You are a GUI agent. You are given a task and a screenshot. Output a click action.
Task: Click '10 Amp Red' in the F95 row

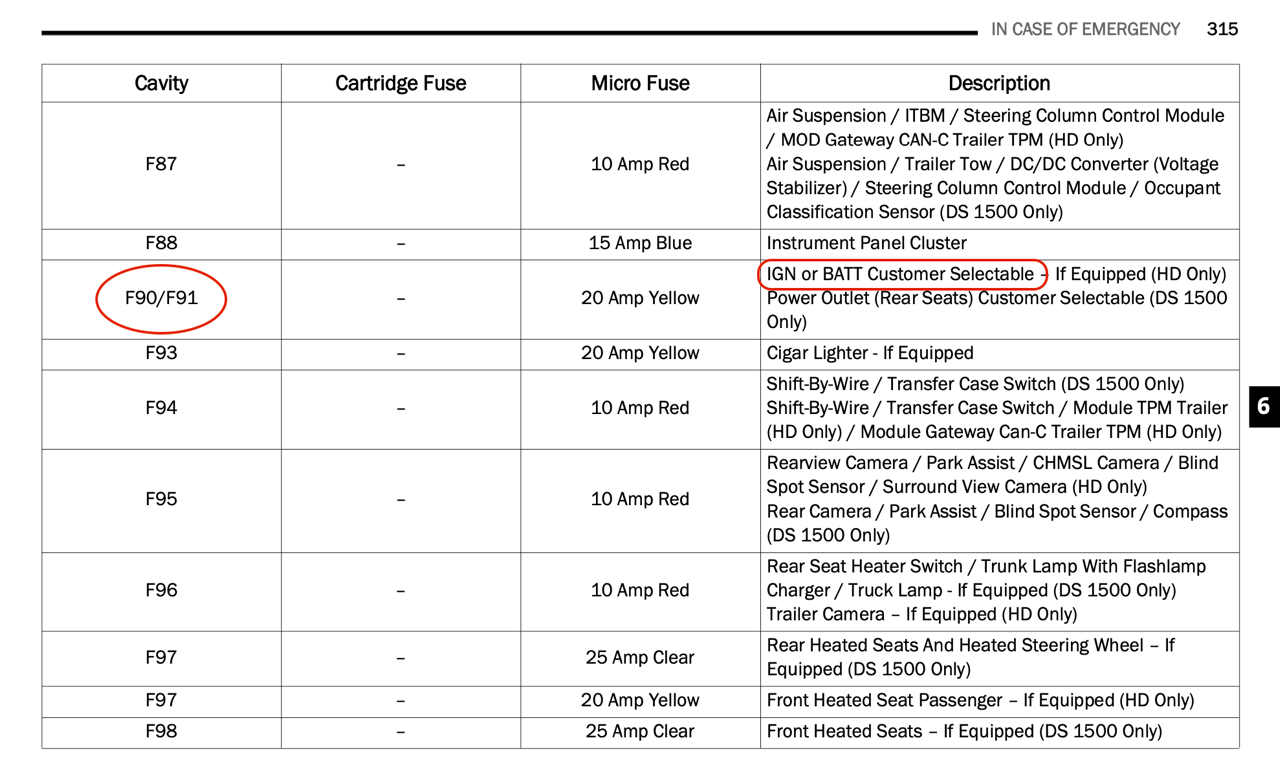click(640, 499)
